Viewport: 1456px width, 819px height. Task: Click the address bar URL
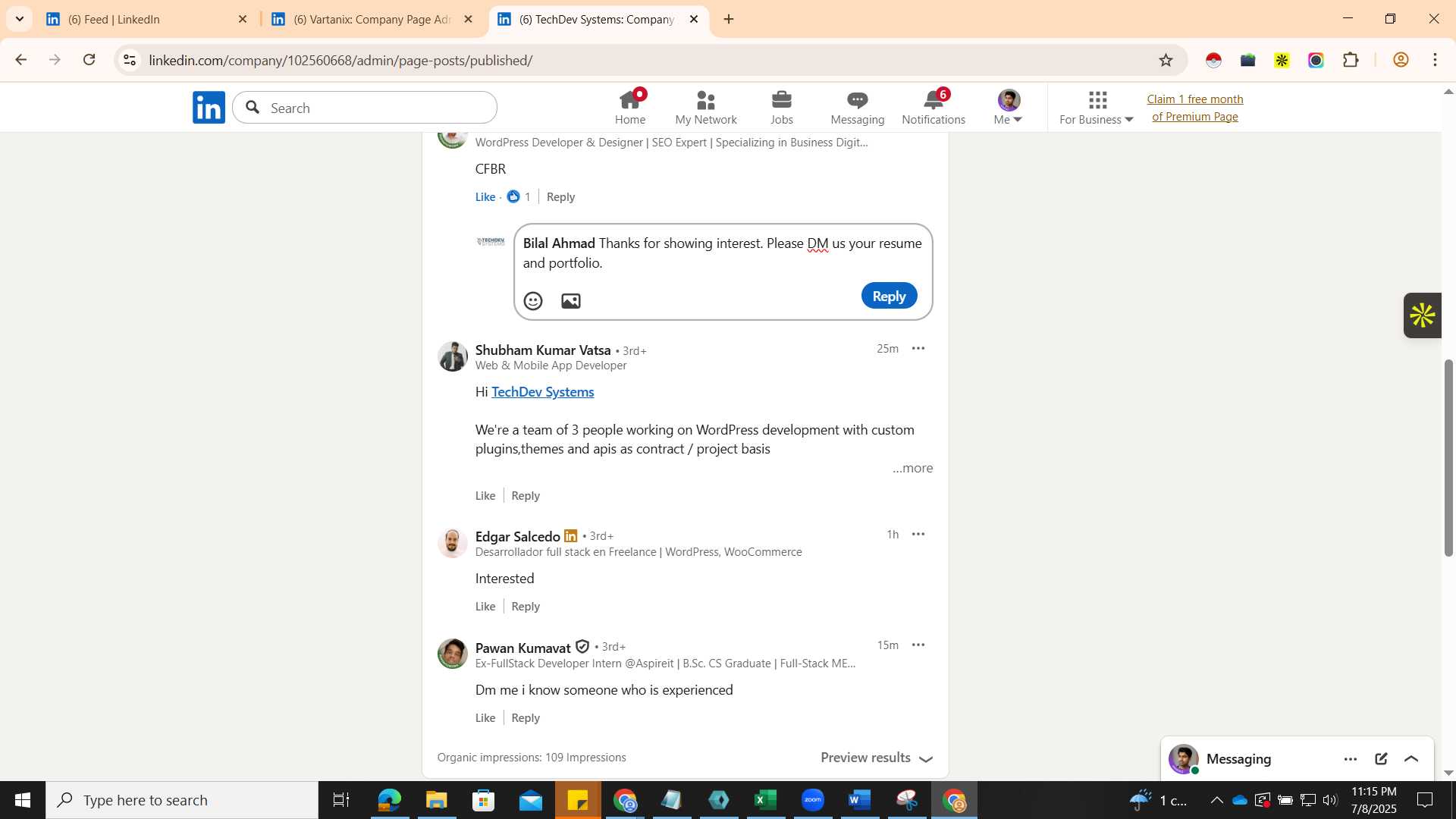tap(340, 60)
